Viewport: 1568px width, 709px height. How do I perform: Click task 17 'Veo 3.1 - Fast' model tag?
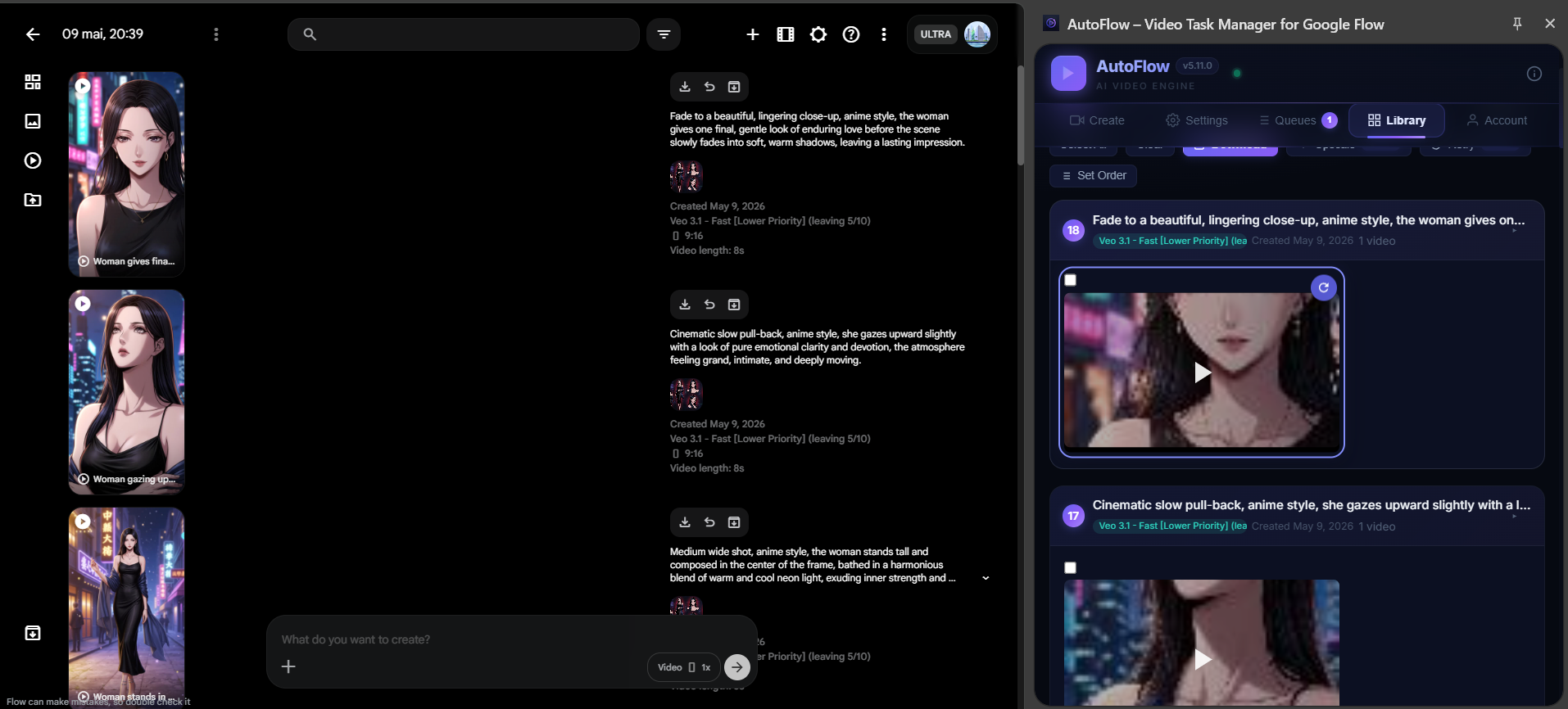click(x=1171, y=526)
